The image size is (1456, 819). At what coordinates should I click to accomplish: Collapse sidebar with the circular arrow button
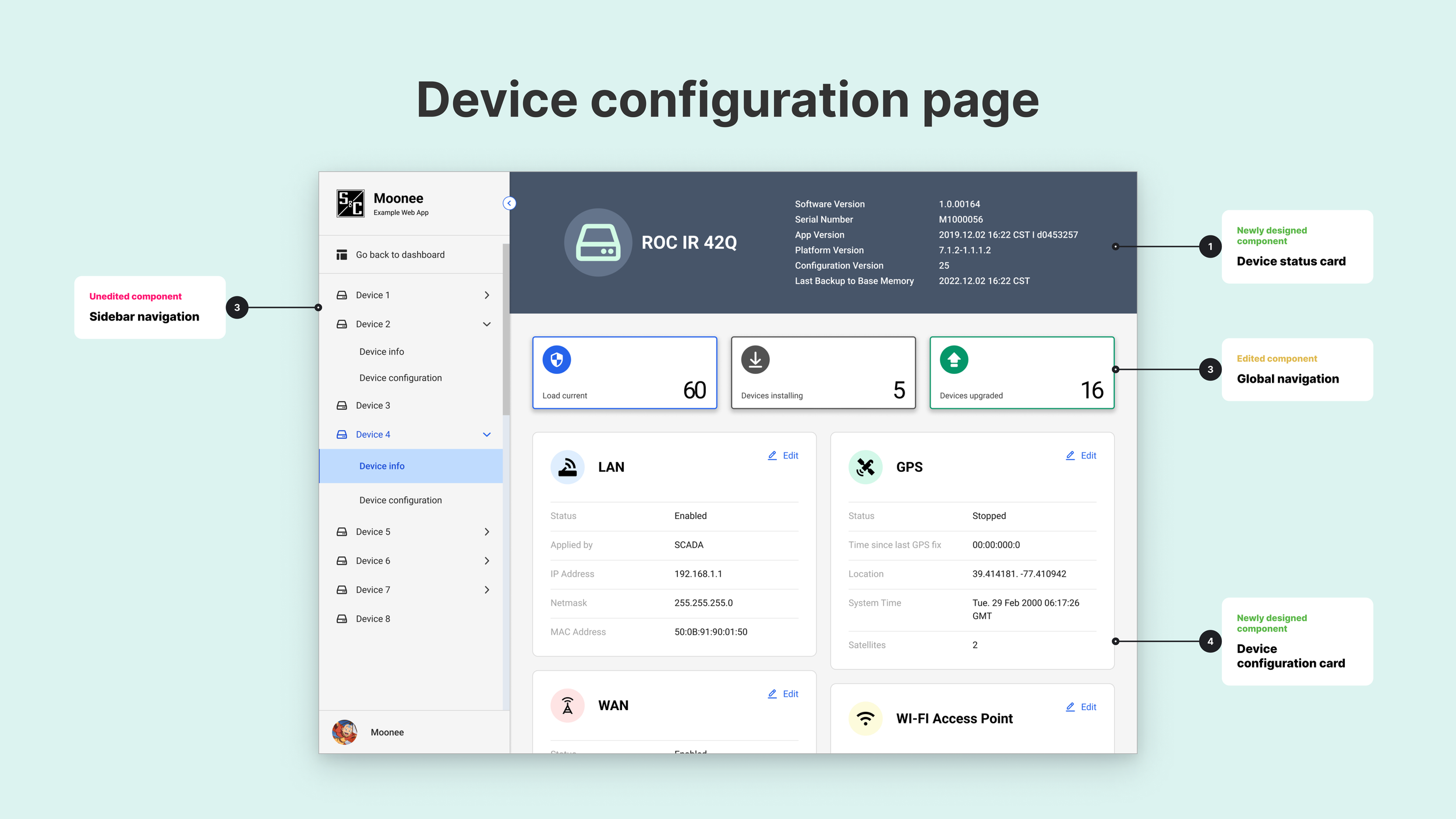(509, 203)
